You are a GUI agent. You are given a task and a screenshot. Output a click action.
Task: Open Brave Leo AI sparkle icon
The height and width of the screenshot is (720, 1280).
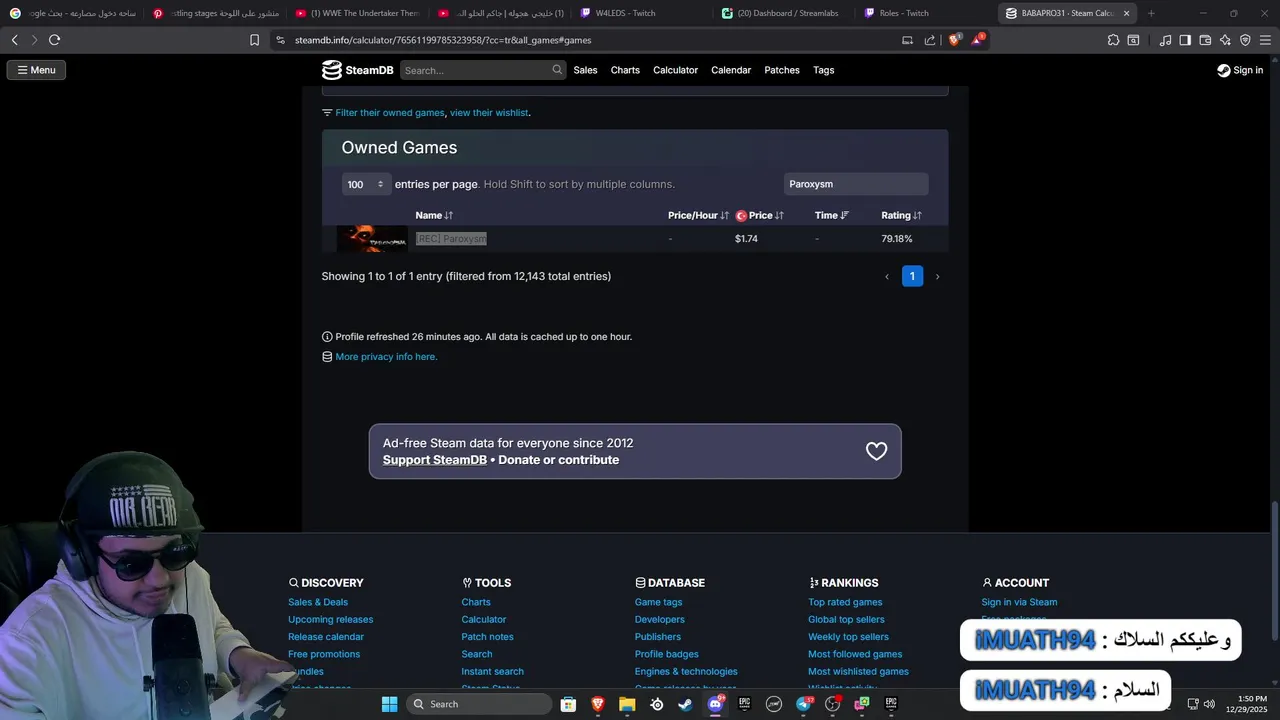(x=1225, y=40)
